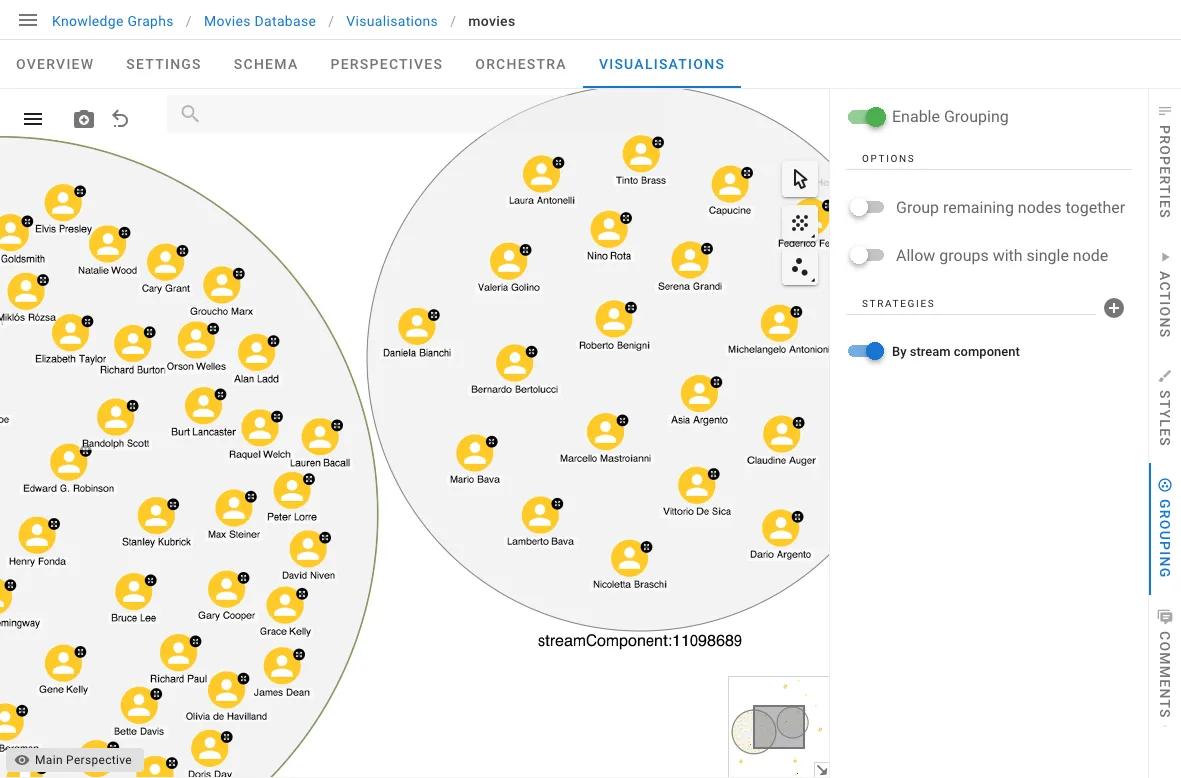1181x778 pixels.
Task: Go to Knowledge Graphs breadcrumb
Action: point(112,21)
